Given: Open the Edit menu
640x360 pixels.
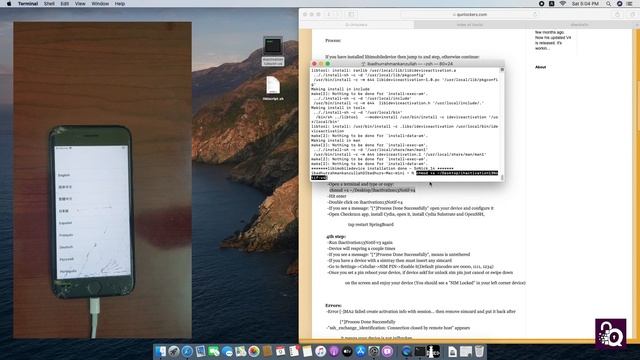Looking at the screenshot, I should pos(64,4).
